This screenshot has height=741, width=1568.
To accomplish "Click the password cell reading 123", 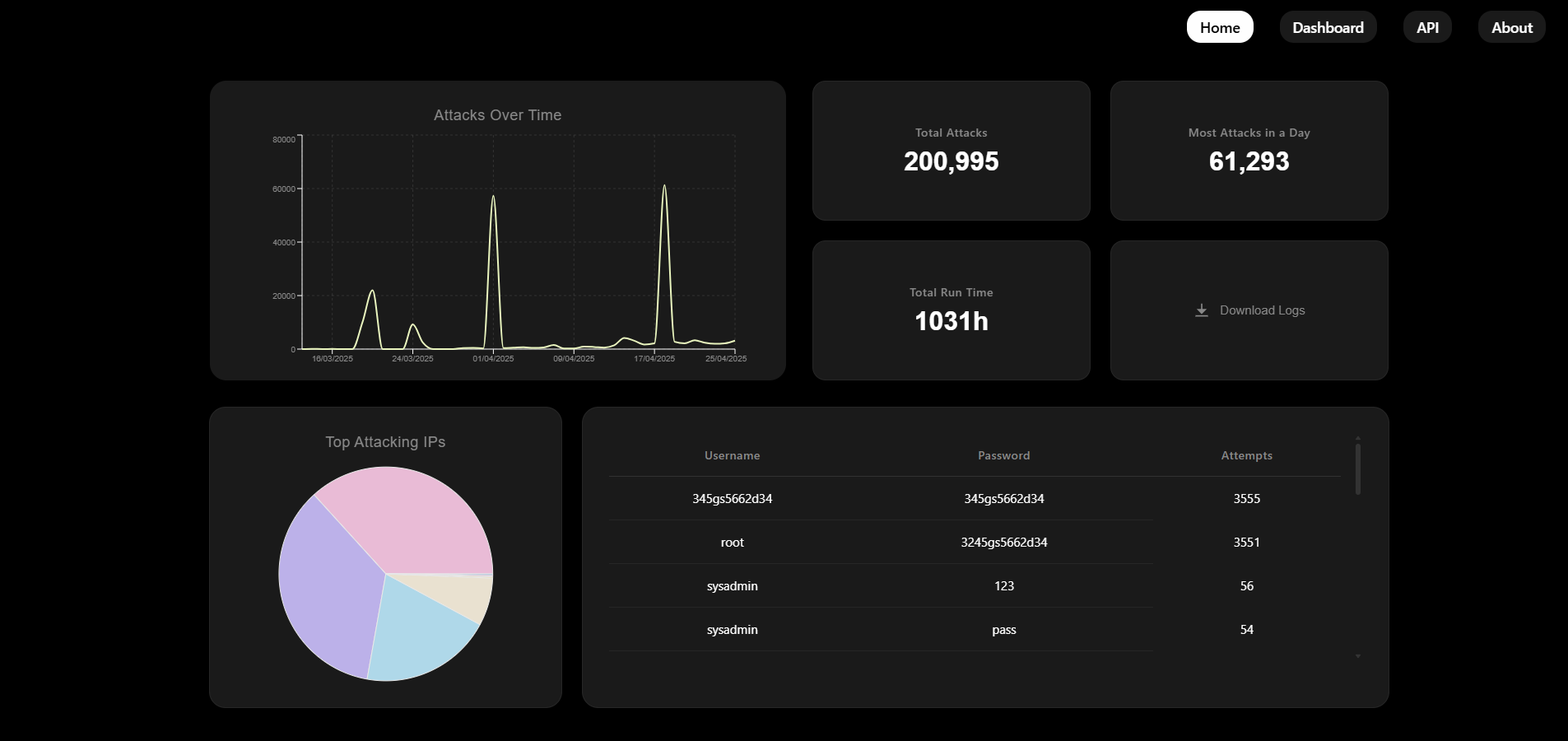I will click(x=1003, y=586).
